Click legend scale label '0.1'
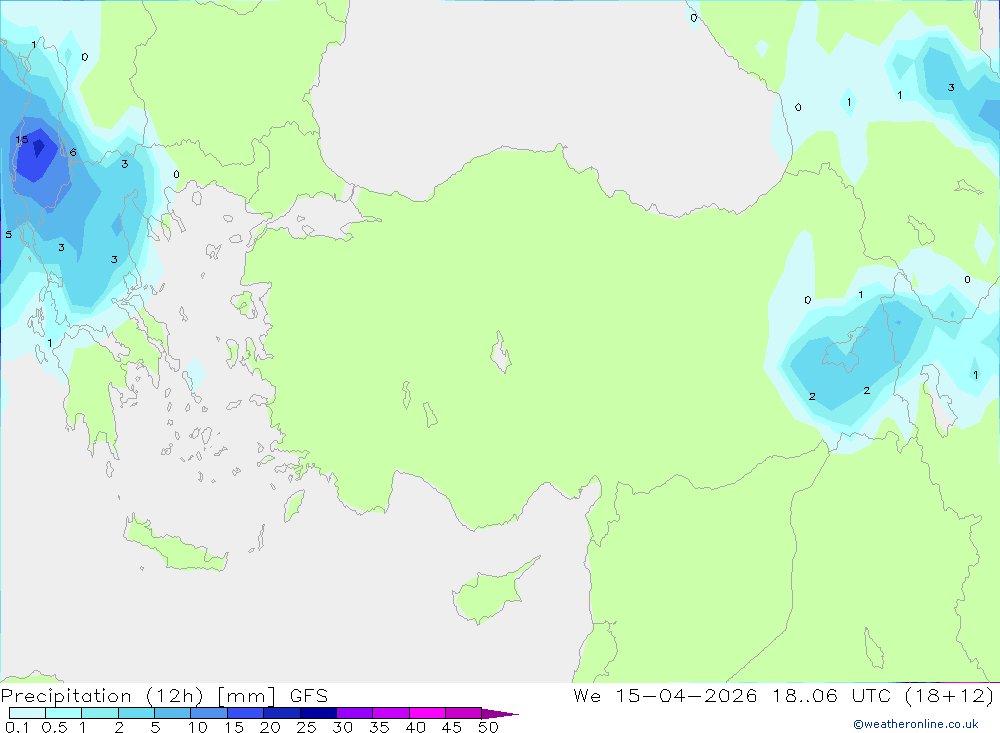The height and width of the screenshot is (733, 1000). point(17,727)
